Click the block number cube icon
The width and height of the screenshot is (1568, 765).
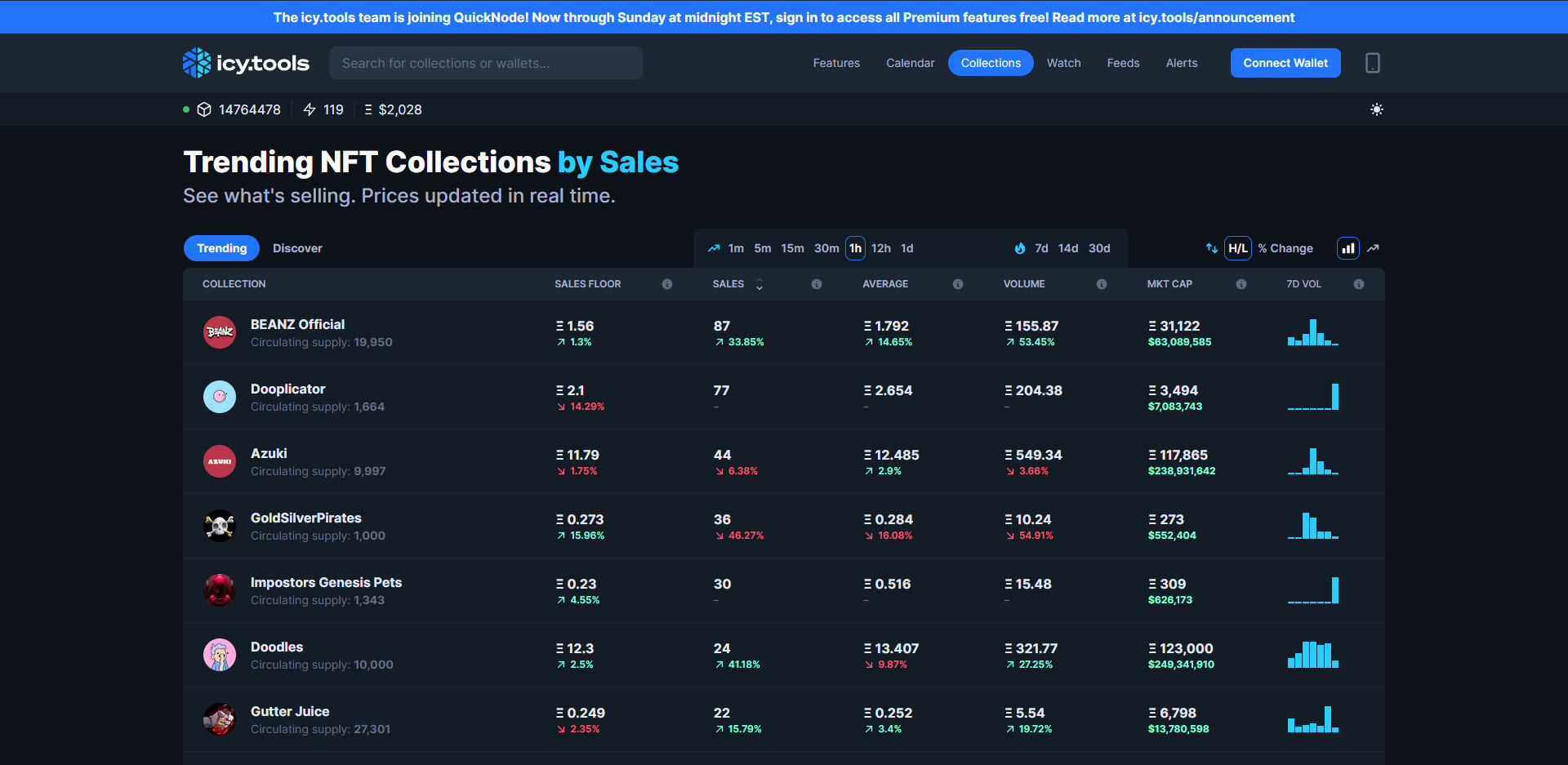click(204, 109)
